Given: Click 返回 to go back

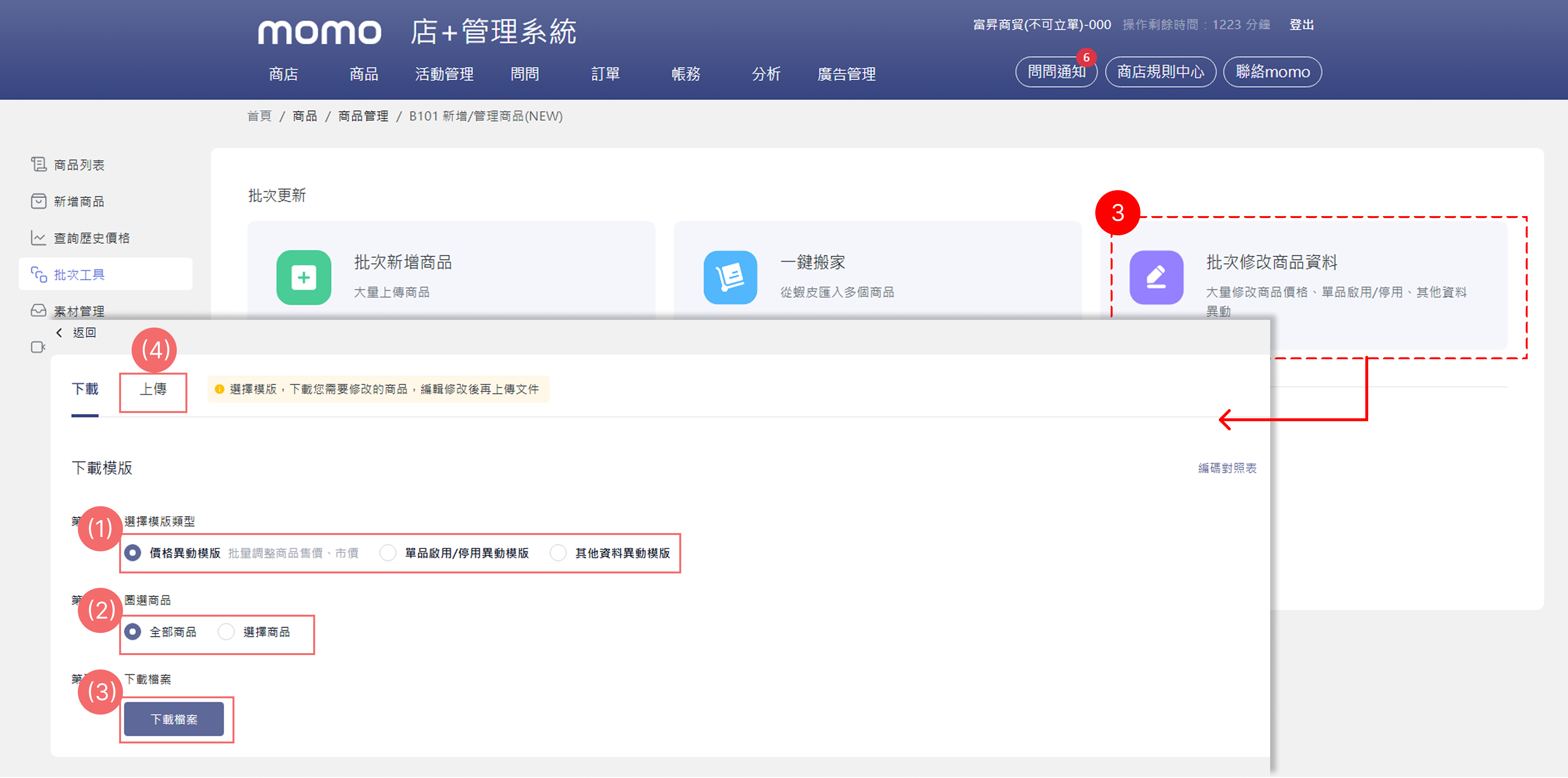Looking at the screenshot, I should click(85, 332).
